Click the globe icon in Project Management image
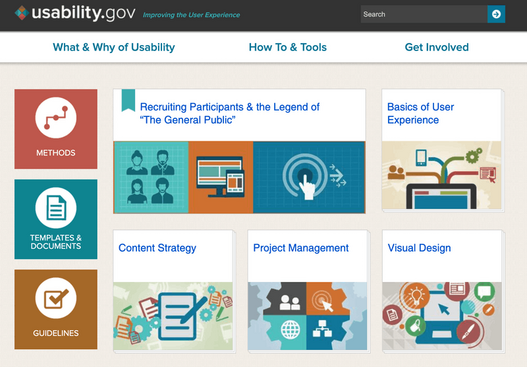 tap(290, 329)
